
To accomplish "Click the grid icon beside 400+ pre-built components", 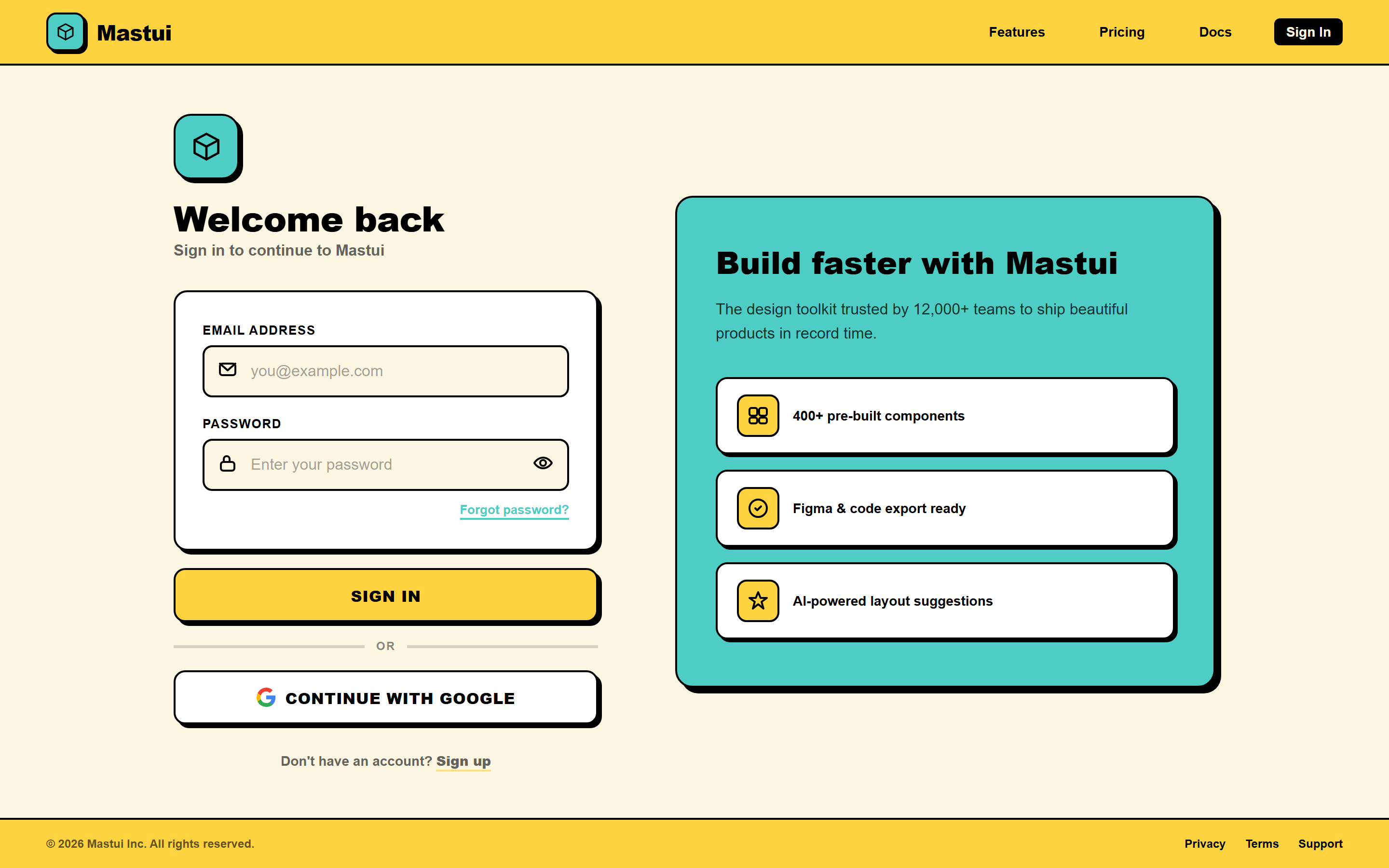I will pyautogui.click(x=758, y=416).
